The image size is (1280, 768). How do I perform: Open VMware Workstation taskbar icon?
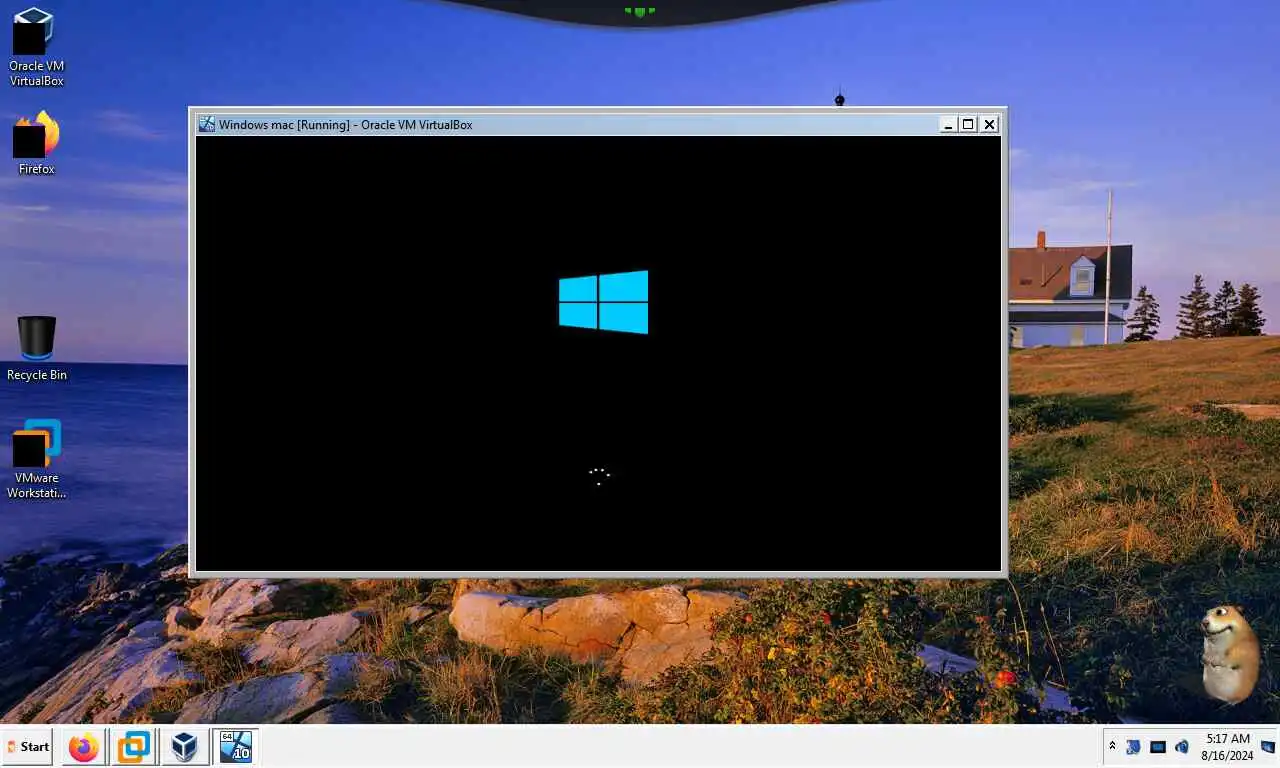pyautogui.click(x=134, y=746)
